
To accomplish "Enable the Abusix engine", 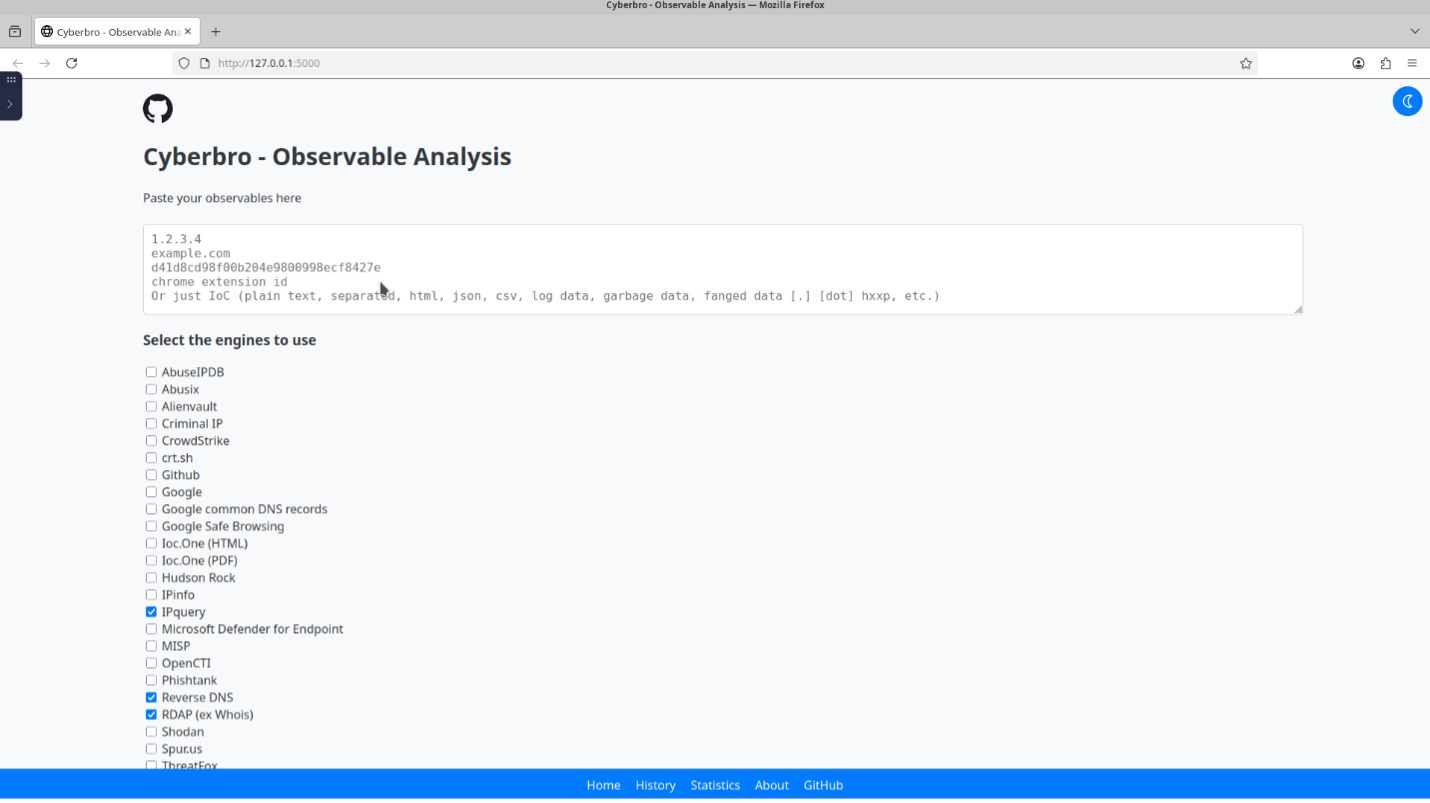I will click(151, 389).
